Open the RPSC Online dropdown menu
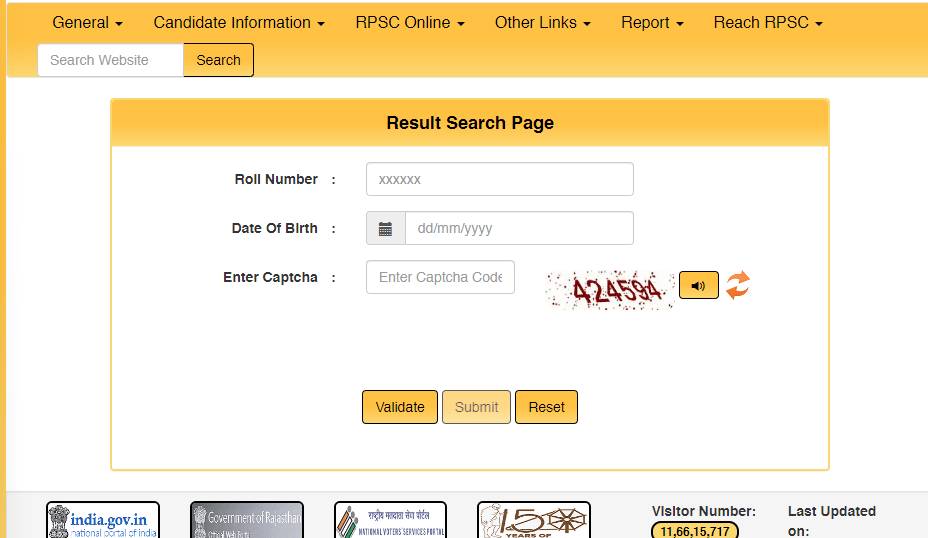Viewport: 928px width, 538px height. [x=409, y=22]
